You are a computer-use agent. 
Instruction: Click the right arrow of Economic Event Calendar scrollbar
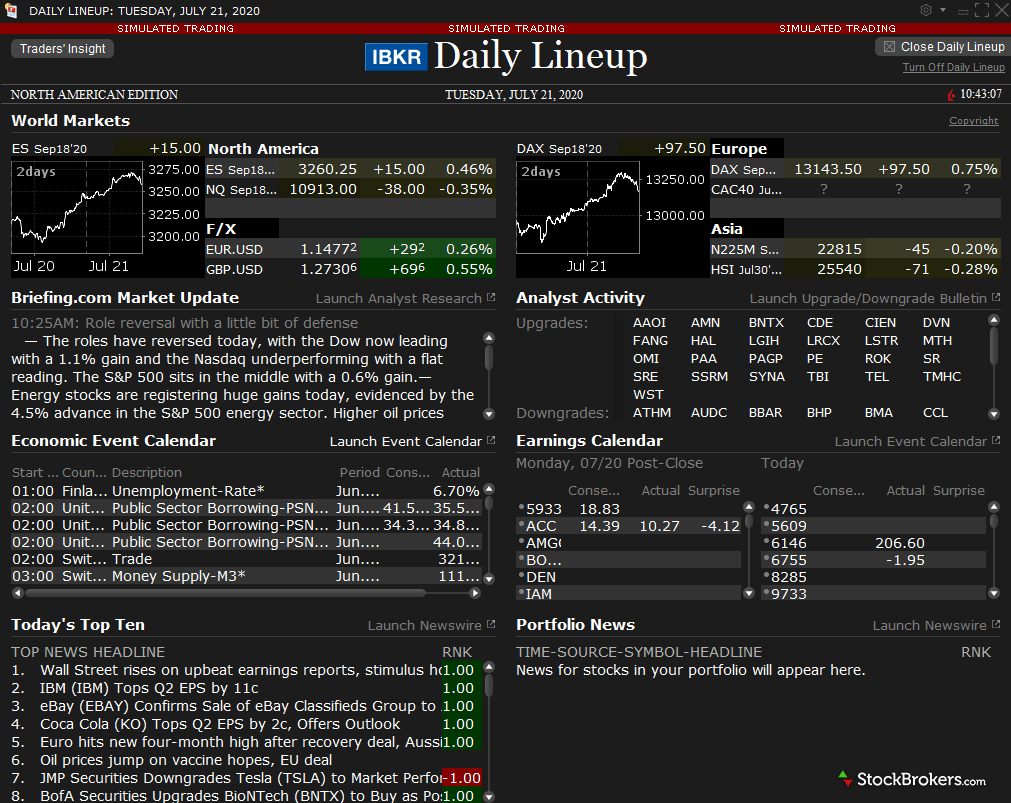coord(475,592)
